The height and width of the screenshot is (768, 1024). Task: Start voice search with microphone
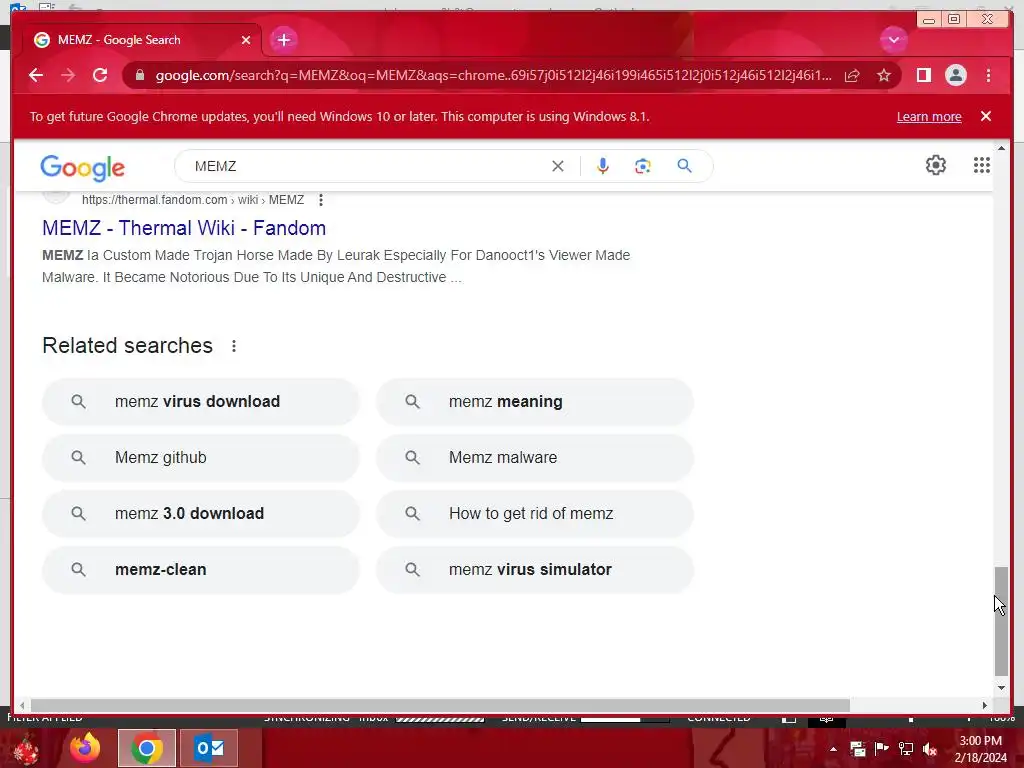click(602, 166)
